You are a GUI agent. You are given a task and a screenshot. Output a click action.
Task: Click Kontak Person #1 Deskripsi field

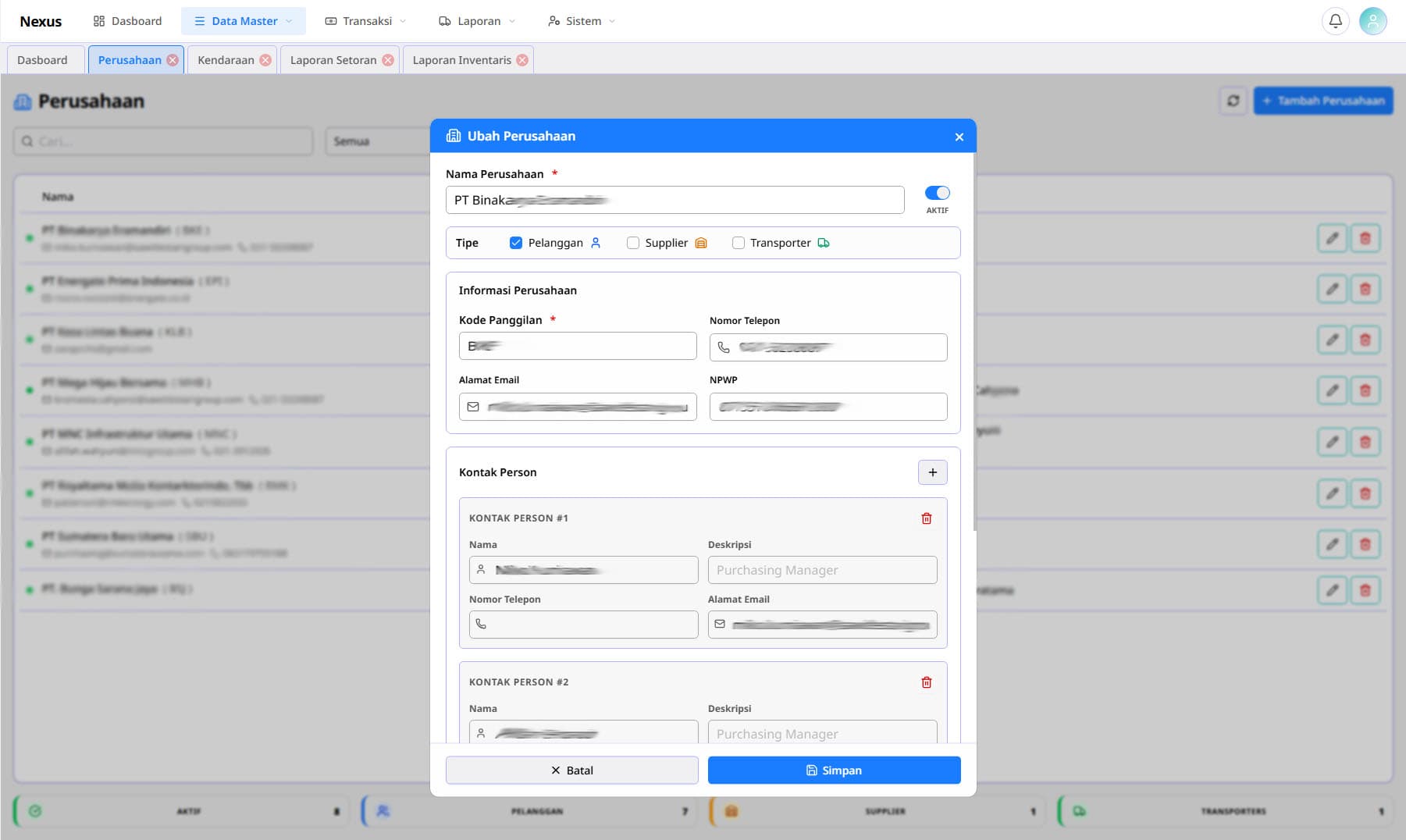tap(822, 570)
